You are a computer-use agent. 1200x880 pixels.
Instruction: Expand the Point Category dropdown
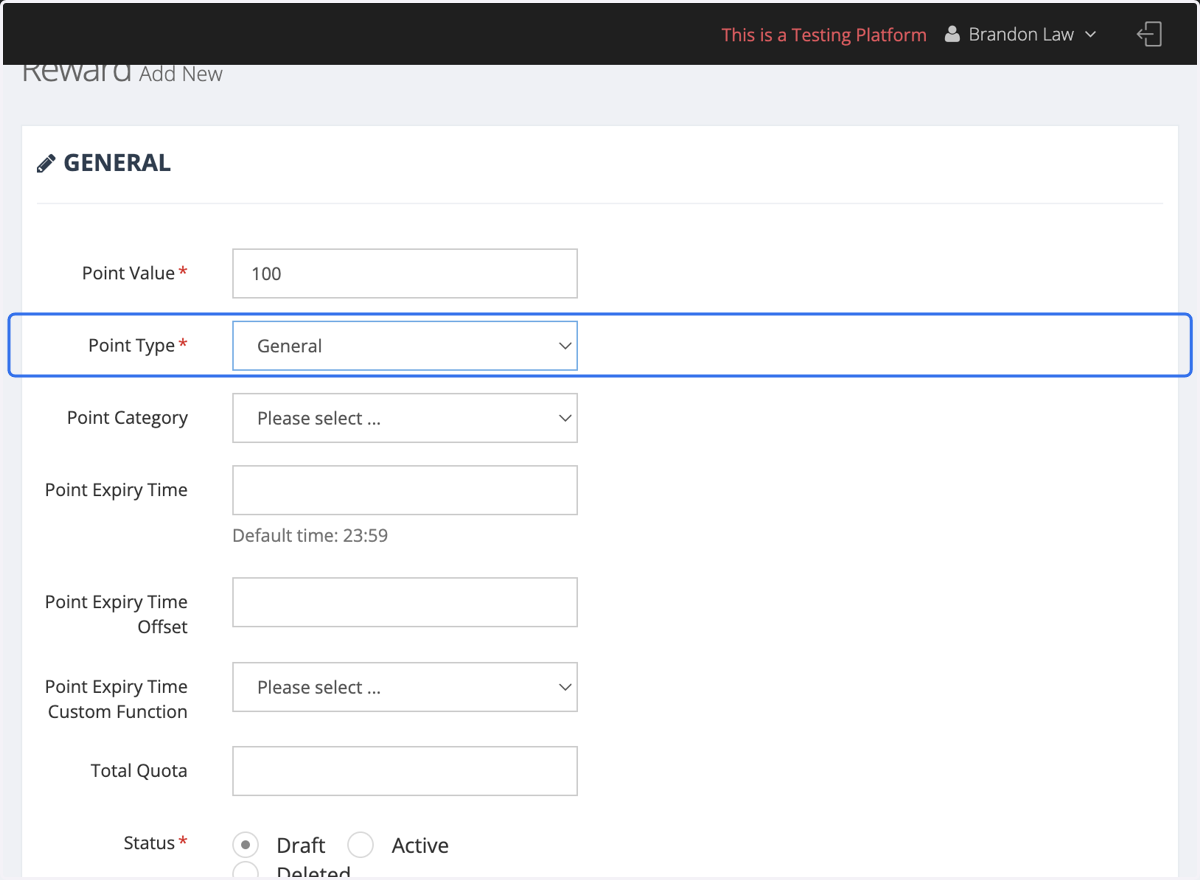(405, 418)
